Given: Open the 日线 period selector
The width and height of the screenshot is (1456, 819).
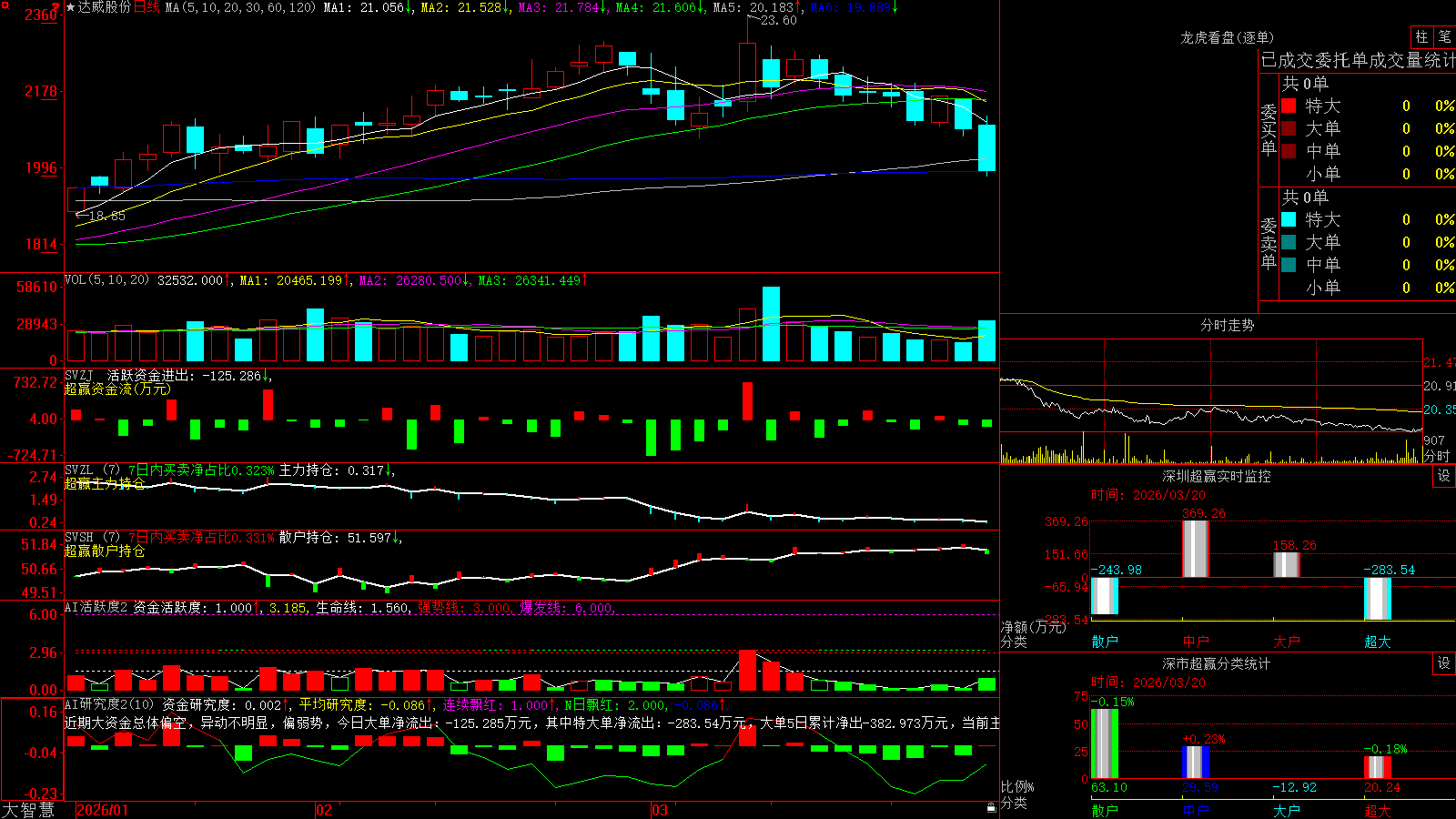Looking at the screenshot, I should click(147, 7).
